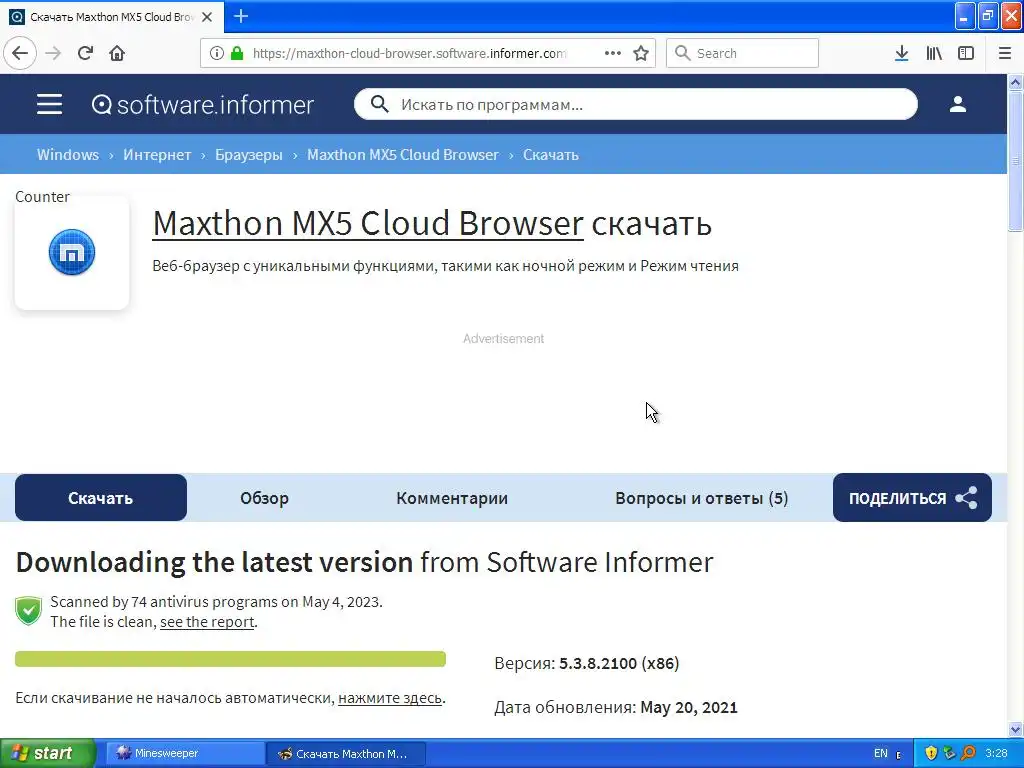This screenshot has height=768, width=1024.
Task: Open the Firefox hamburger menu
Action: click(x=1005, y=53)
